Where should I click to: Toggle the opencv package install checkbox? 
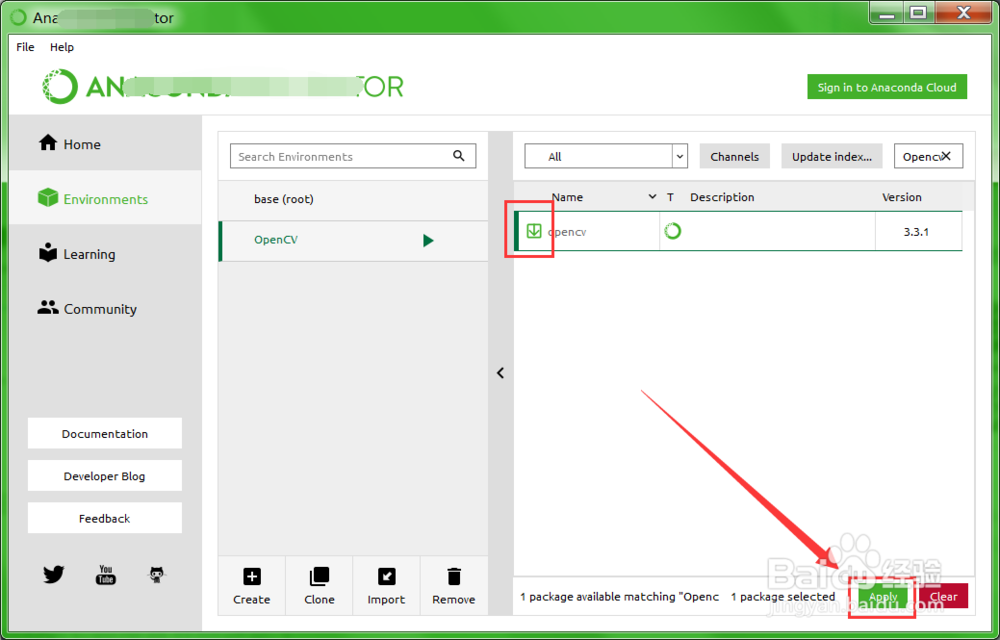pyautogui.click(x=534, y=231)
